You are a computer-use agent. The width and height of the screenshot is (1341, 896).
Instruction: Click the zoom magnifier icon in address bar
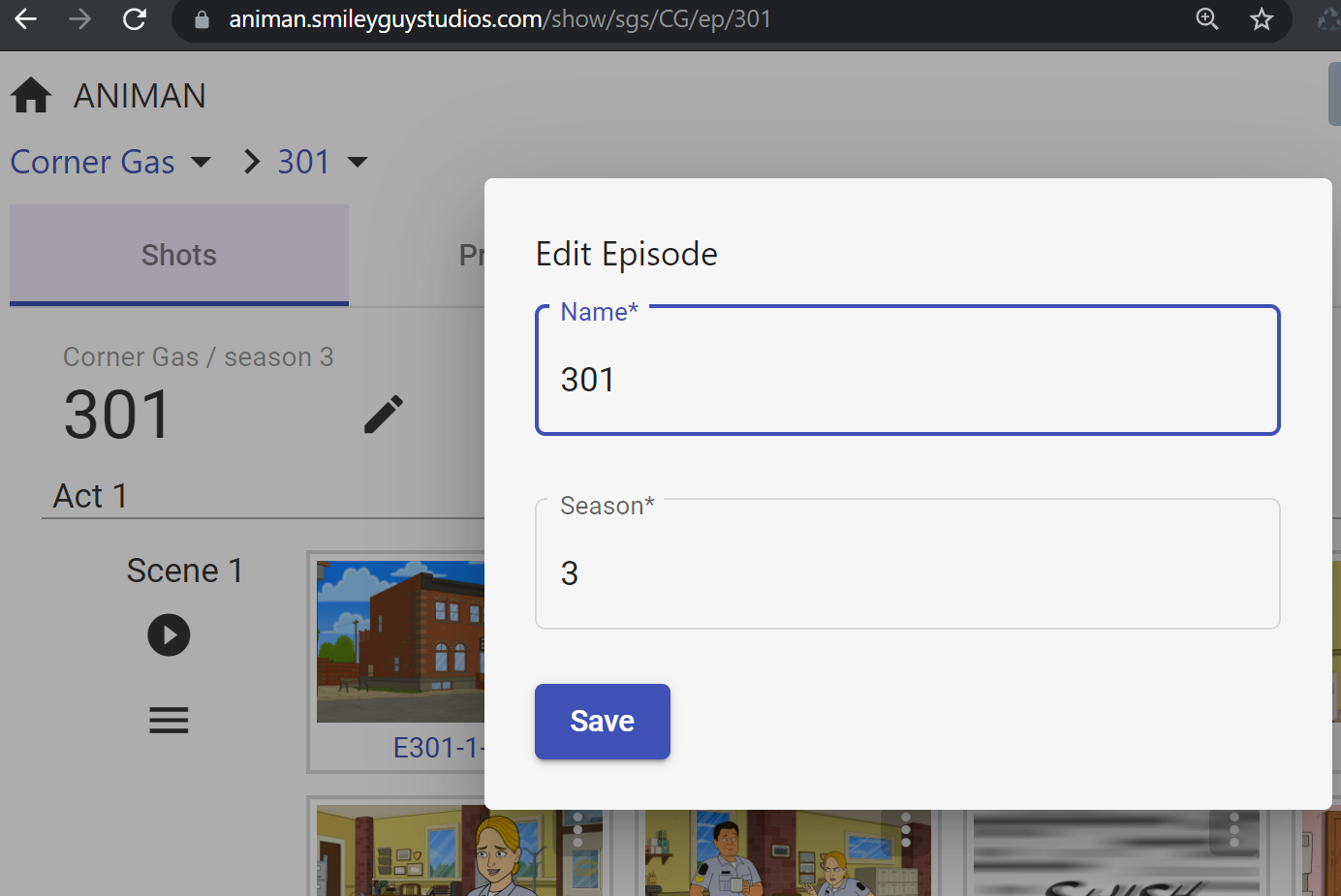point(1206,19)
